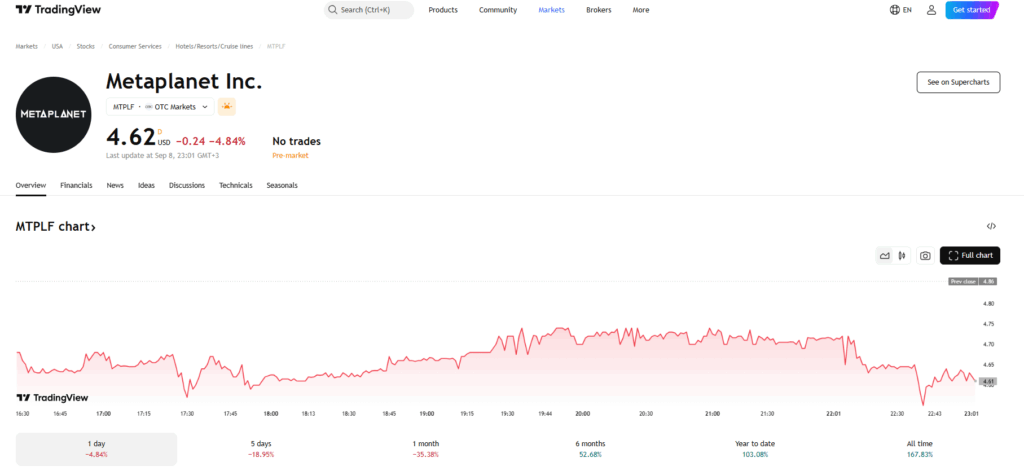The image size is (1024, 471).
Task: Switch to the Seasonals tab
Action: 282,186
